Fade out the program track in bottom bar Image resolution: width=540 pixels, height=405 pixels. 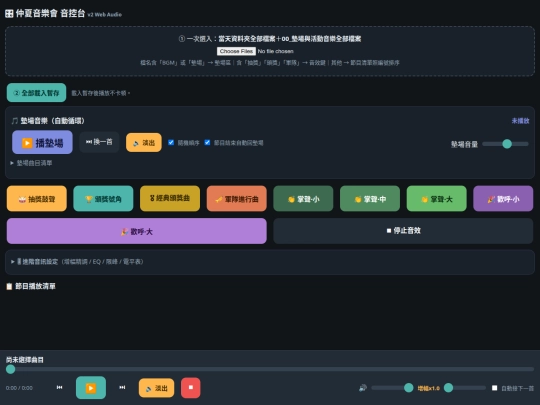[x=156, y=388]
